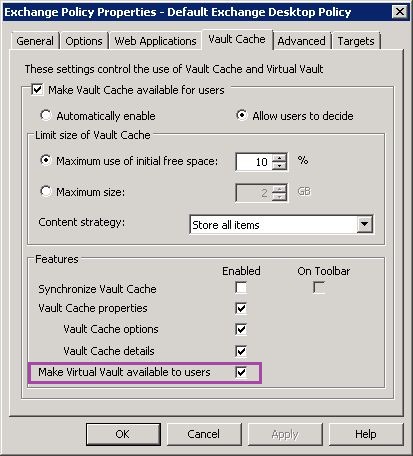Click the OK button
Screen dimensions: 413x456
(123, 434)
